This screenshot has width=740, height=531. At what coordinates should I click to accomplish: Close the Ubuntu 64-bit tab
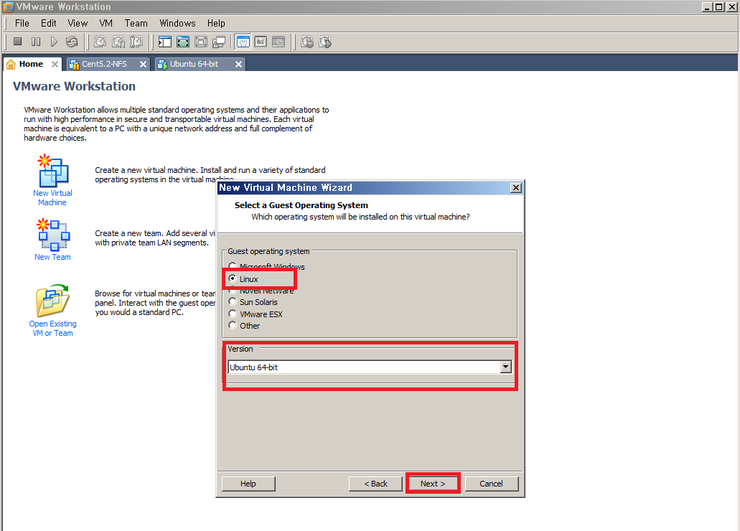click(239, 64)
